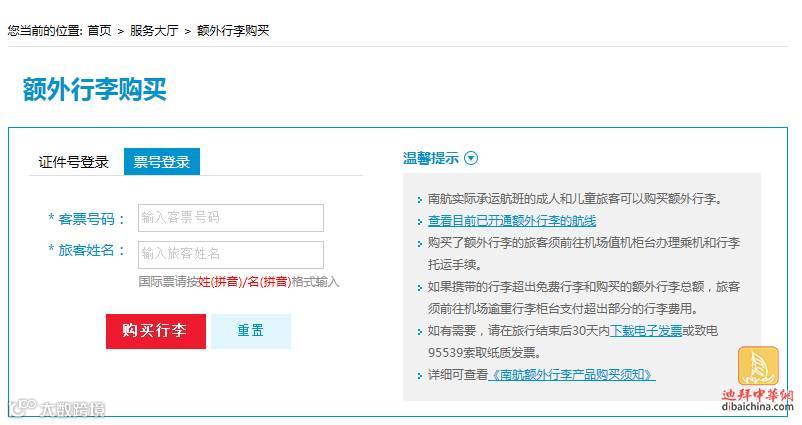Open 《南航额外行李产品购买须知》 link

coord(571,374)
